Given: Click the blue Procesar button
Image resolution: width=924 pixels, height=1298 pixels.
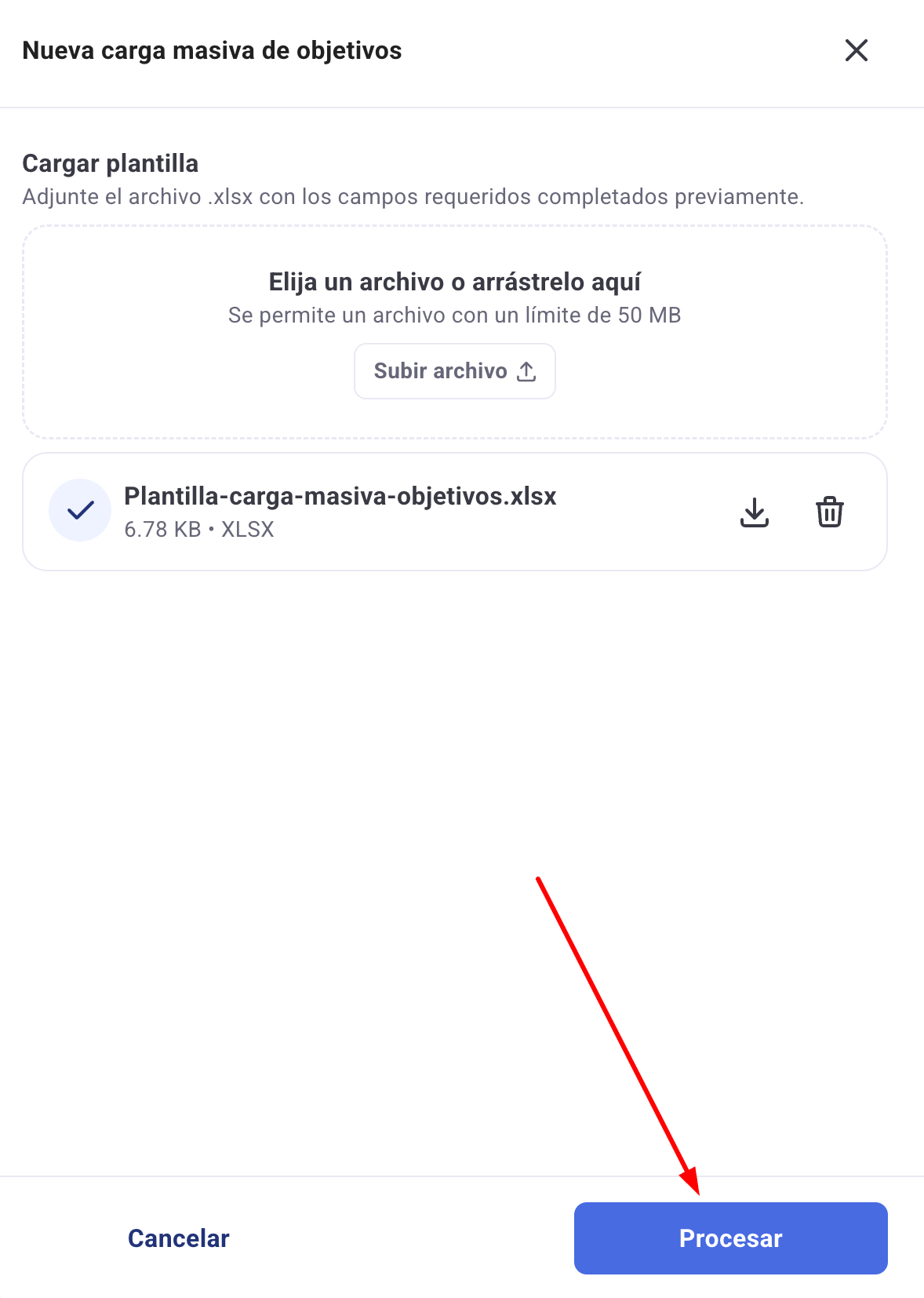Looking at the screenshot, I should point(731,1238).
